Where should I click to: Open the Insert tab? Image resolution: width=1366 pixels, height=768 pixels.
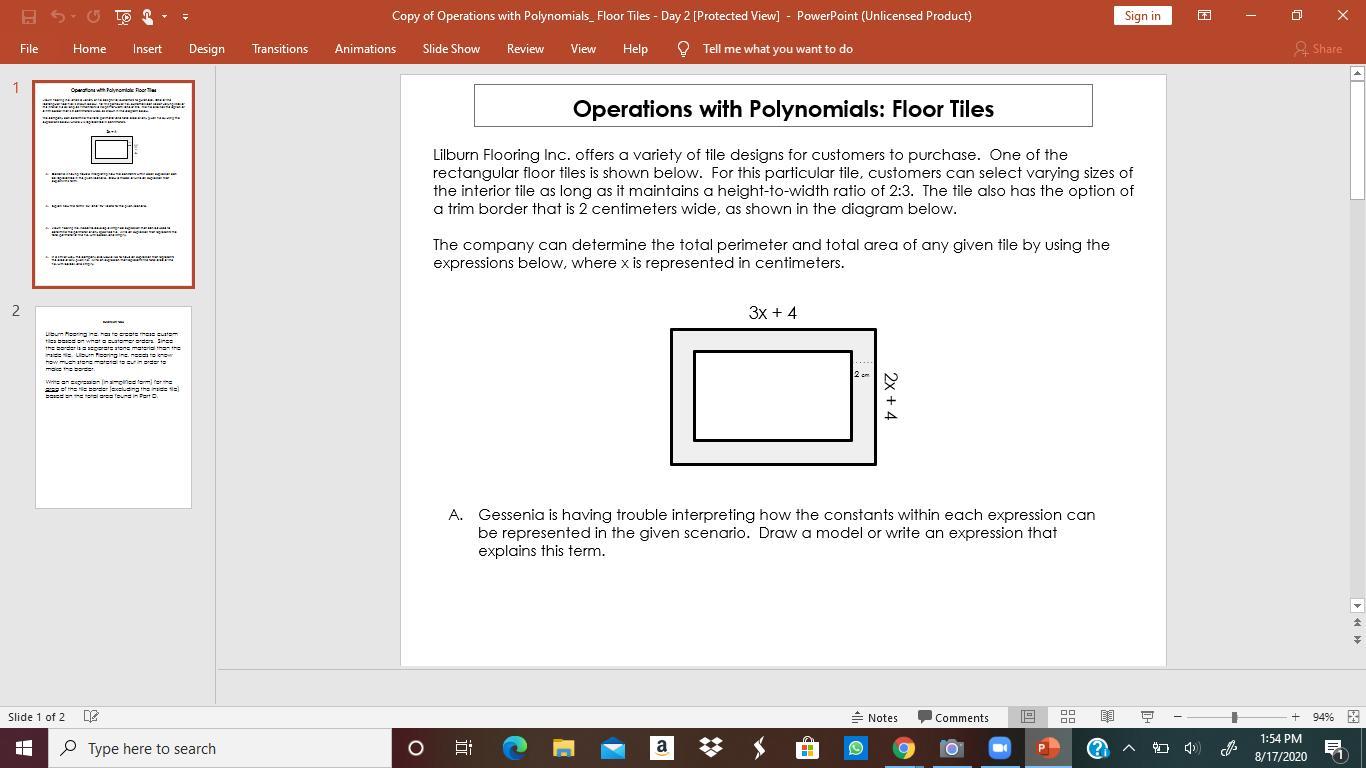(147, 49)
